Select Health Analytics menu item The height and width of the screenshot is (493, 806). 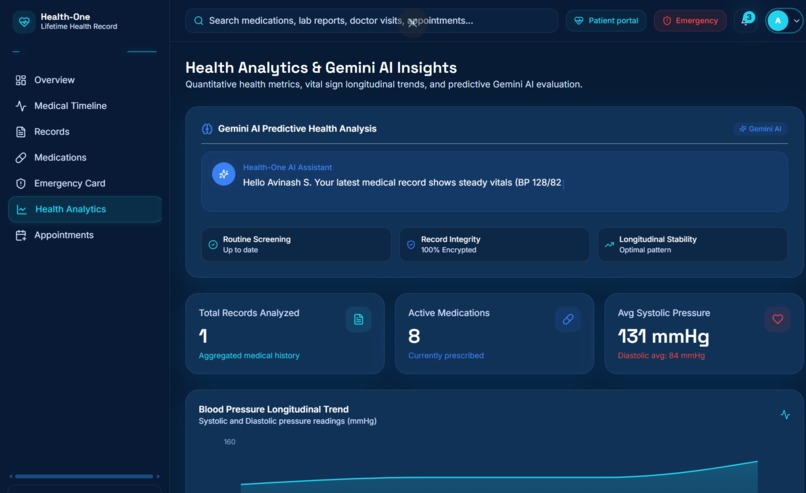(85, 209)
